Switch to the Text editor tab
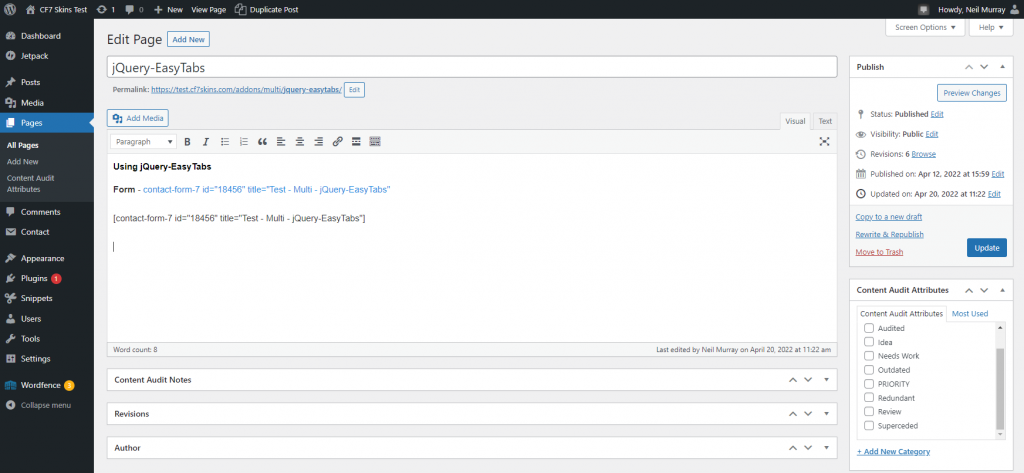The height and width of the screenshot is (473, 1024). point(825,121)
